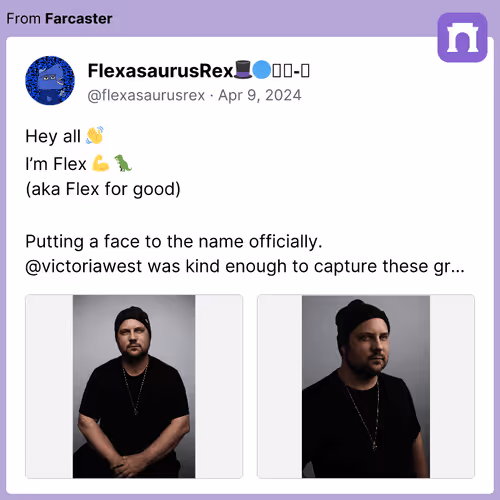
Task: Open the FlexasaurusRex display name
Action: (160, 71)
